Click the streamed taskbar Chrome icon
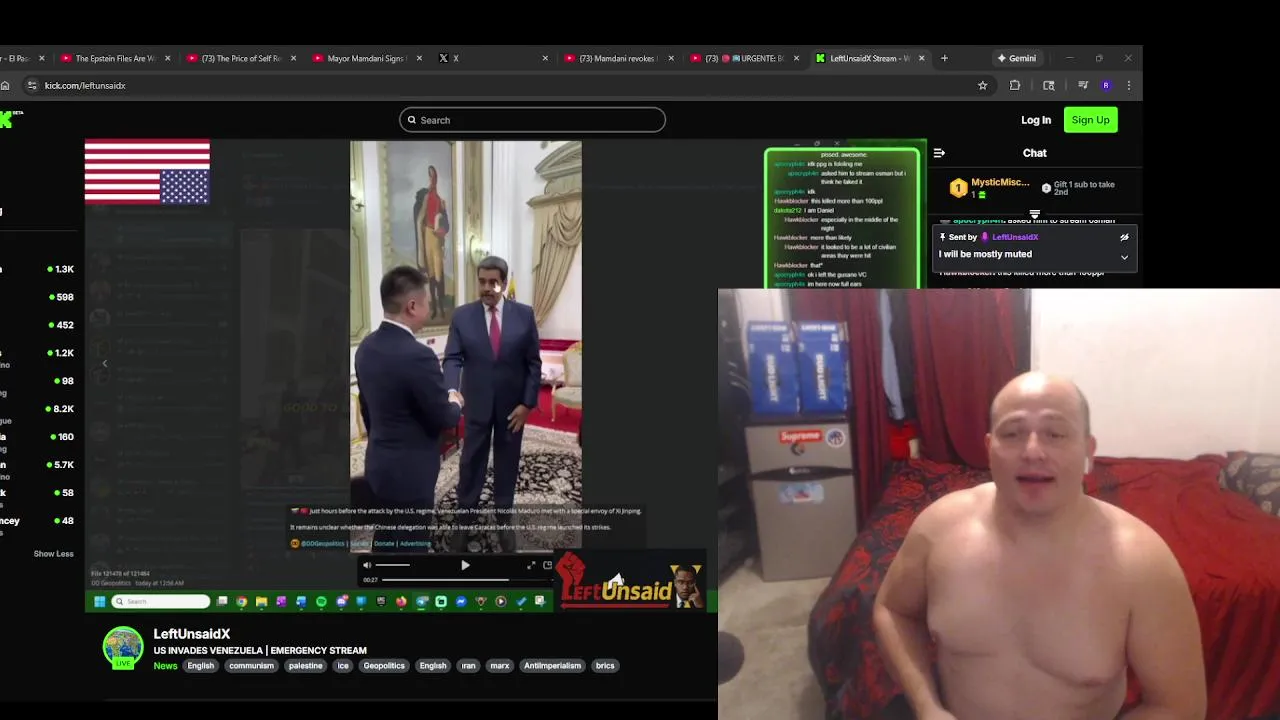 click(241, 601)
